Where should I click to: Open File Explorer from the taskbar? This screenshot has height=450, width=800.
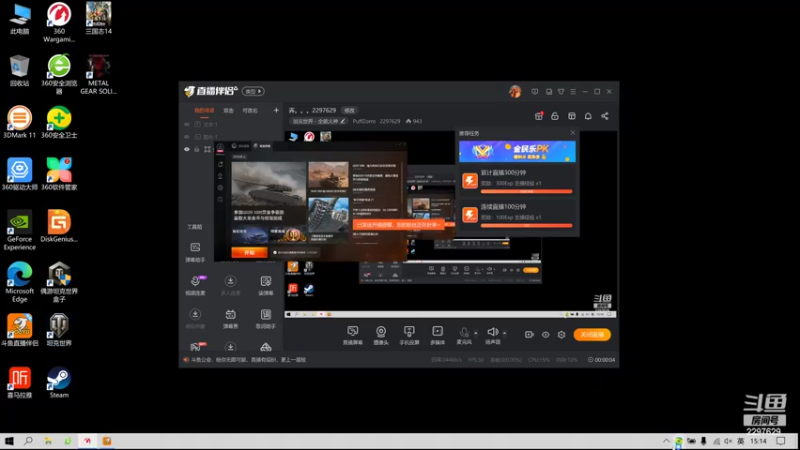coord(48,441)
